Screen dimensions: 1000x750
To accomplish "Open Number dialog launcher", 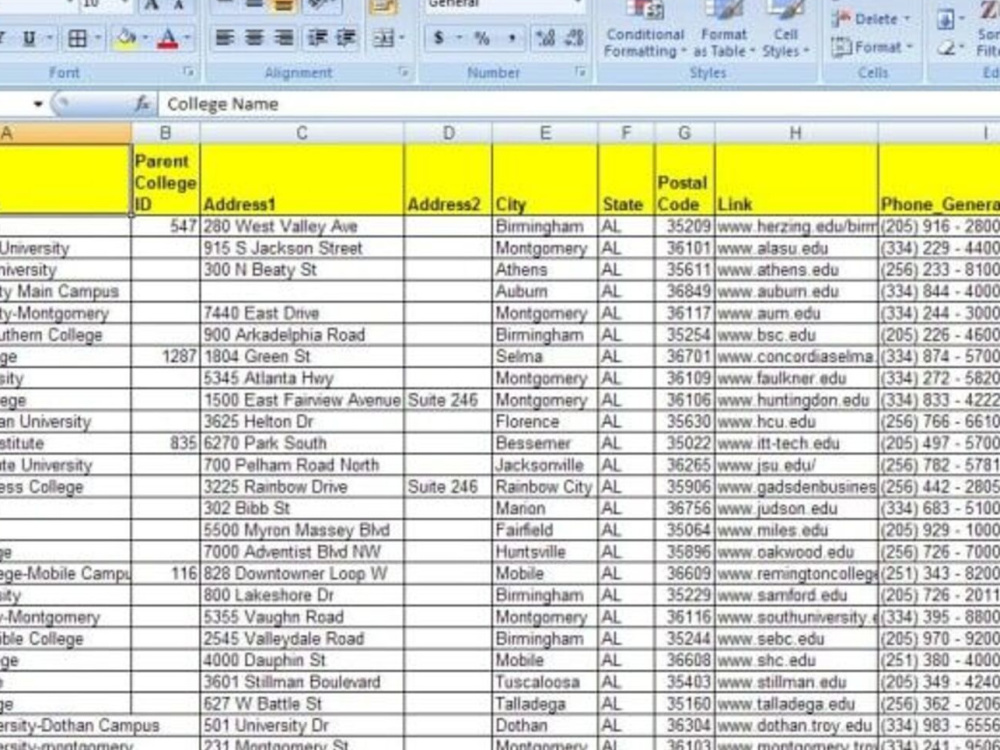I will click(580, 72).
